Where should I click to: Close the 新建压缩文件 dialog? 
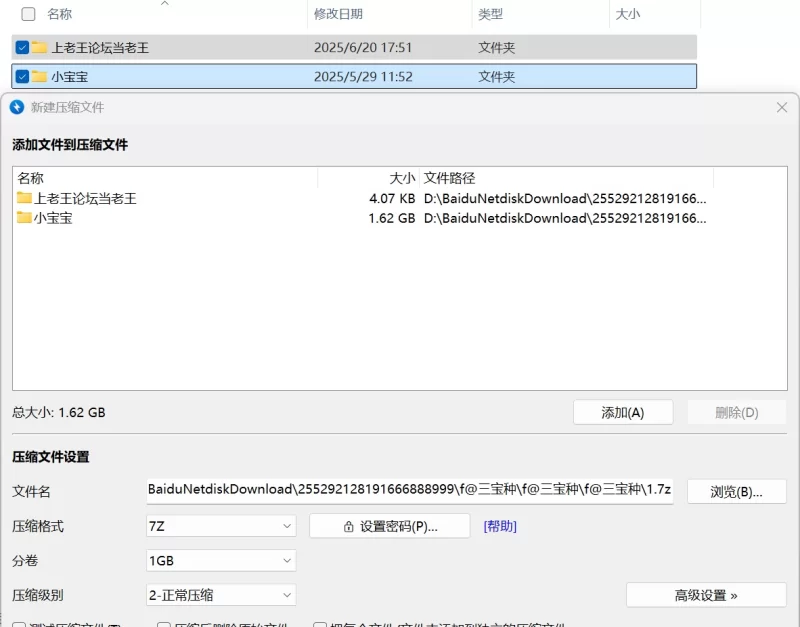[782, 107]
